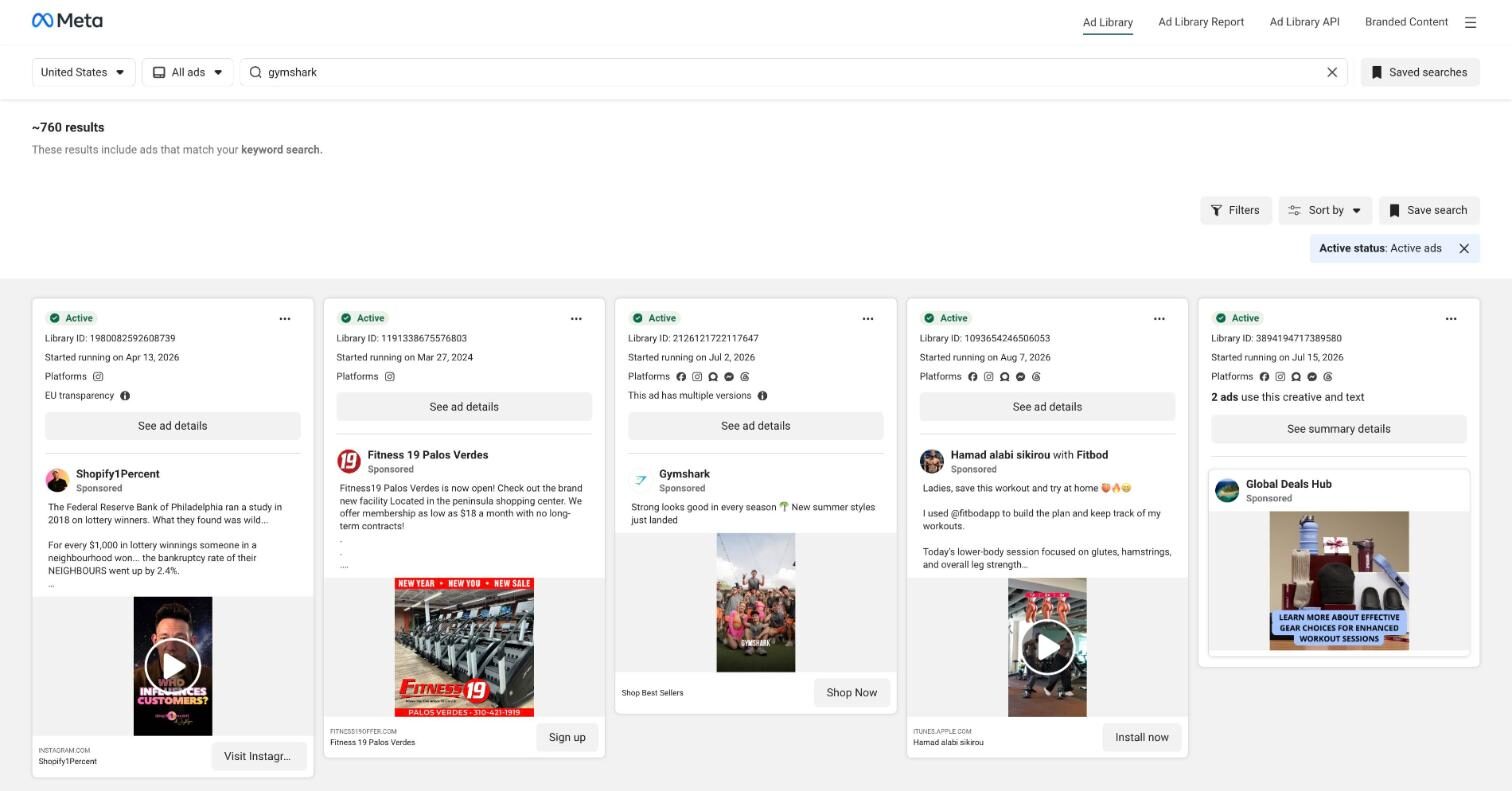See ad details for Fitness 19 ad
The image size is (1512, 791).
coord(464,407)
